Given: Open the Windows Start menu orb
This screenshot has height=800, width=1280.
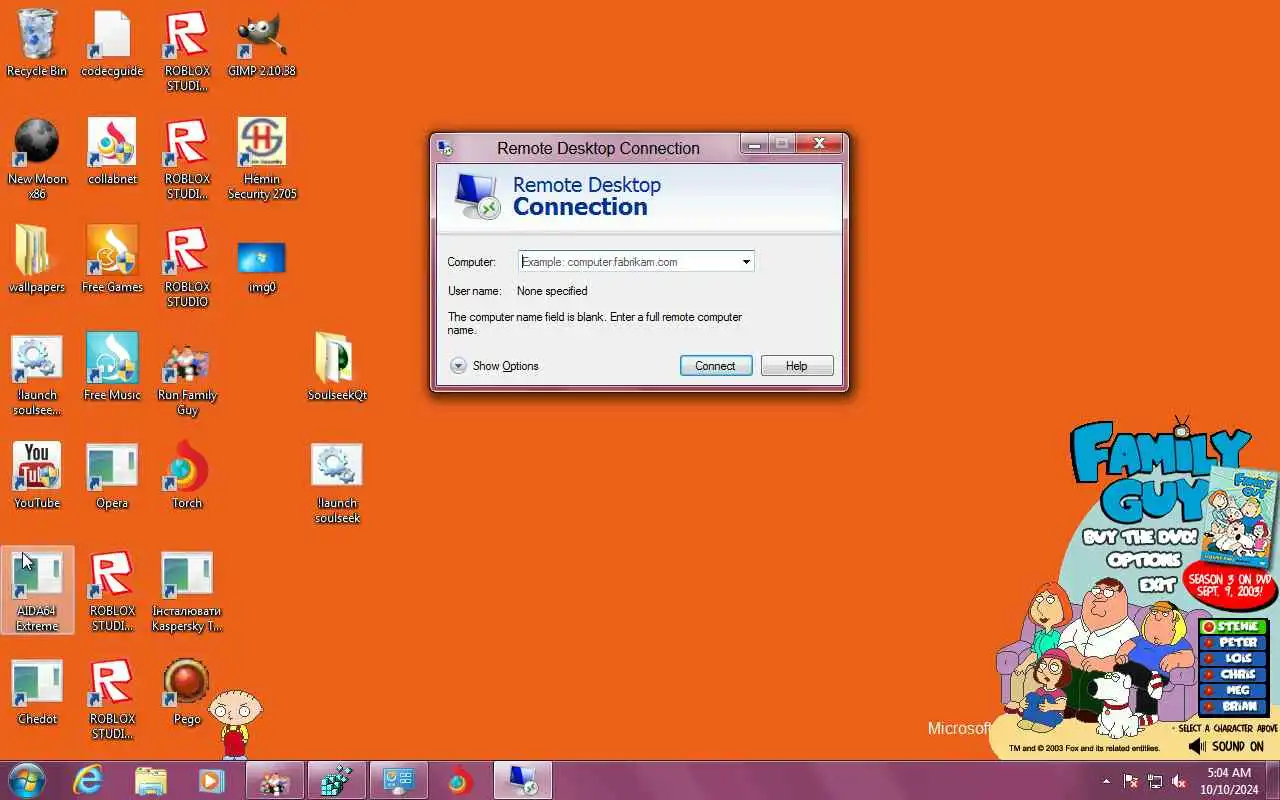Looking at the screenshot, I should 26,780.
